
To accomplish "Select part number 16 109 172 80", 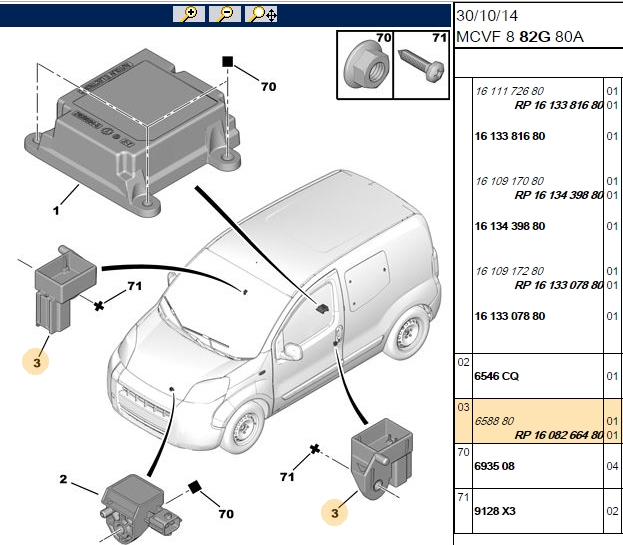I will (x=509, y=271).
